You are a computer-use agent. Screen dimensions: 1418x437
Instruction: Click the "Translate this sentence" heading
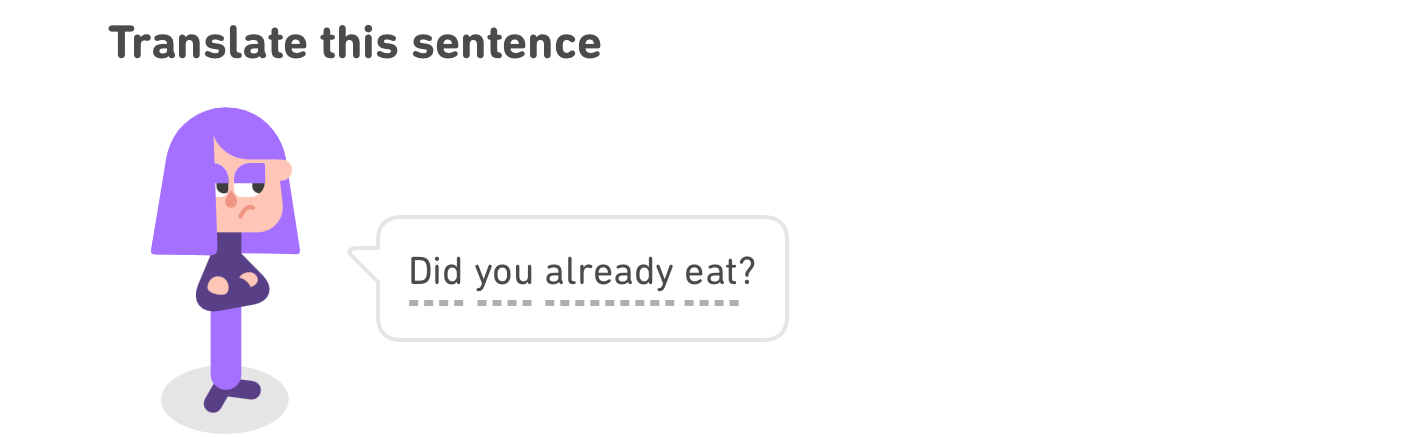pos(354,43)
